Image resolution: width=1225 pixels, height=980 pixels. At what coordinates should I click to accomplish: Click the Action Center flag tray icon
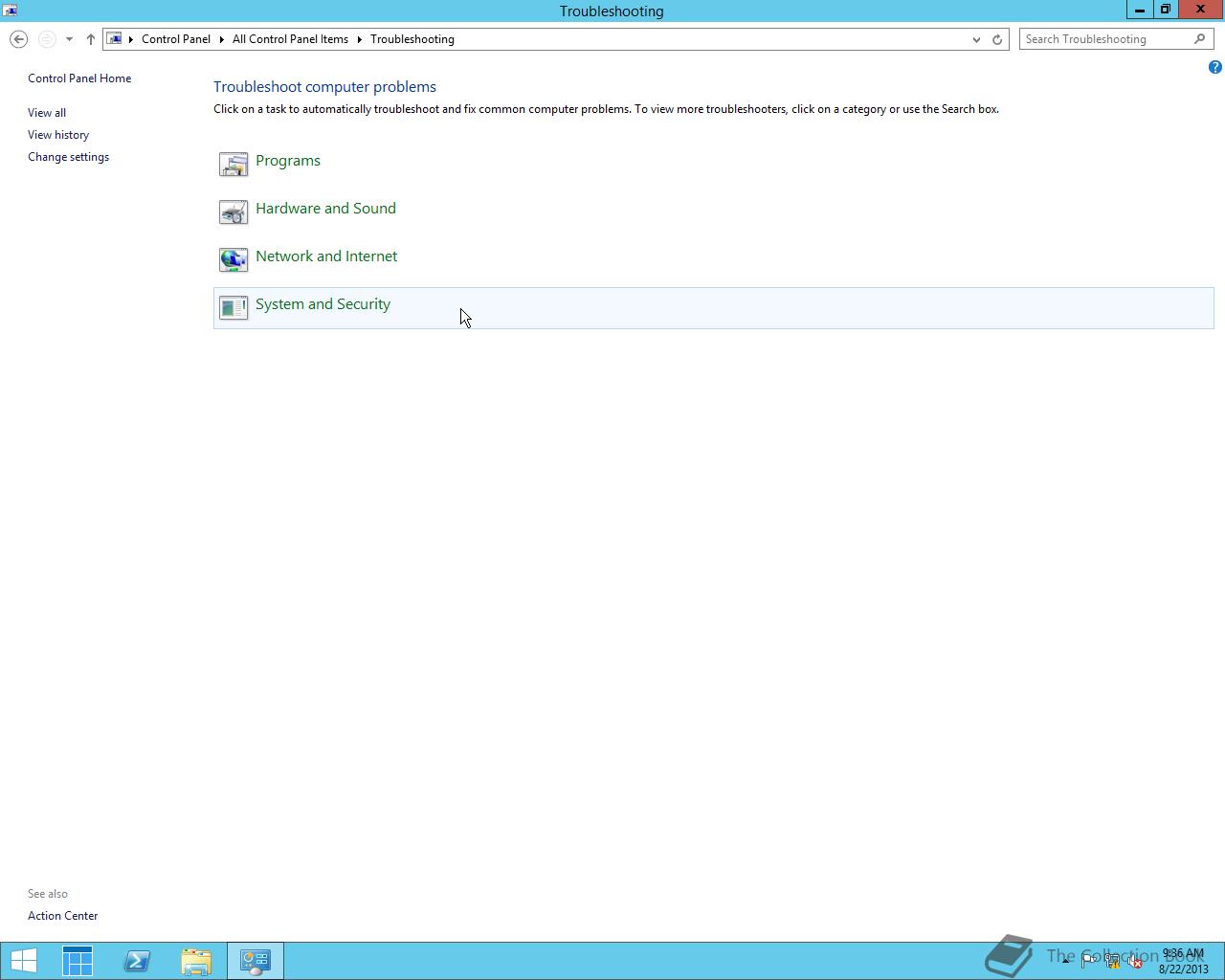pyautogui.click(x=1089, y=961)
